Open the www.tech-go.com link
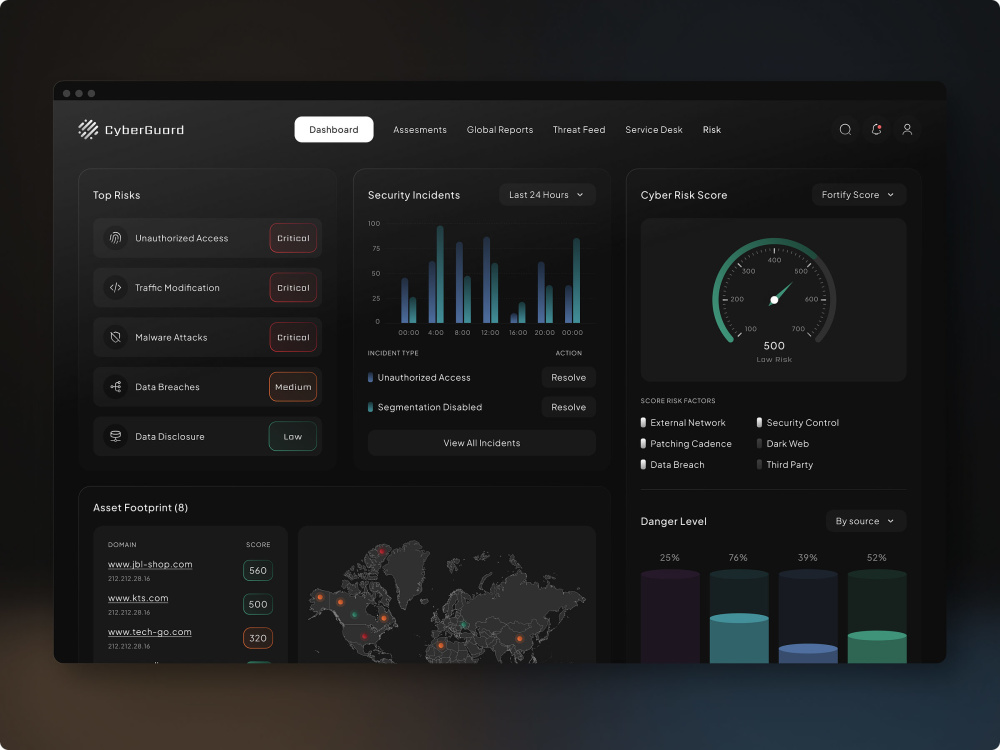Screen dimensions: 1000x750 (149, 632)
